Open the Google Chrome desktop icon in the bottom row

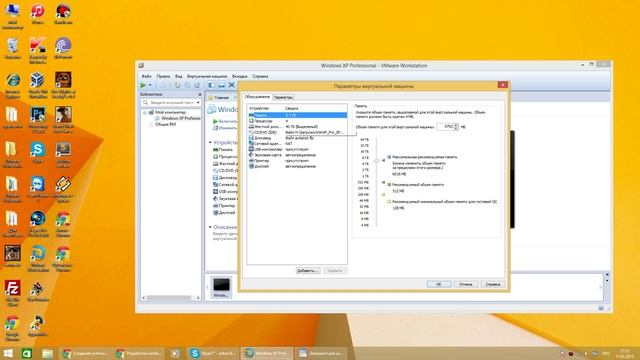(x=13, y=328)
